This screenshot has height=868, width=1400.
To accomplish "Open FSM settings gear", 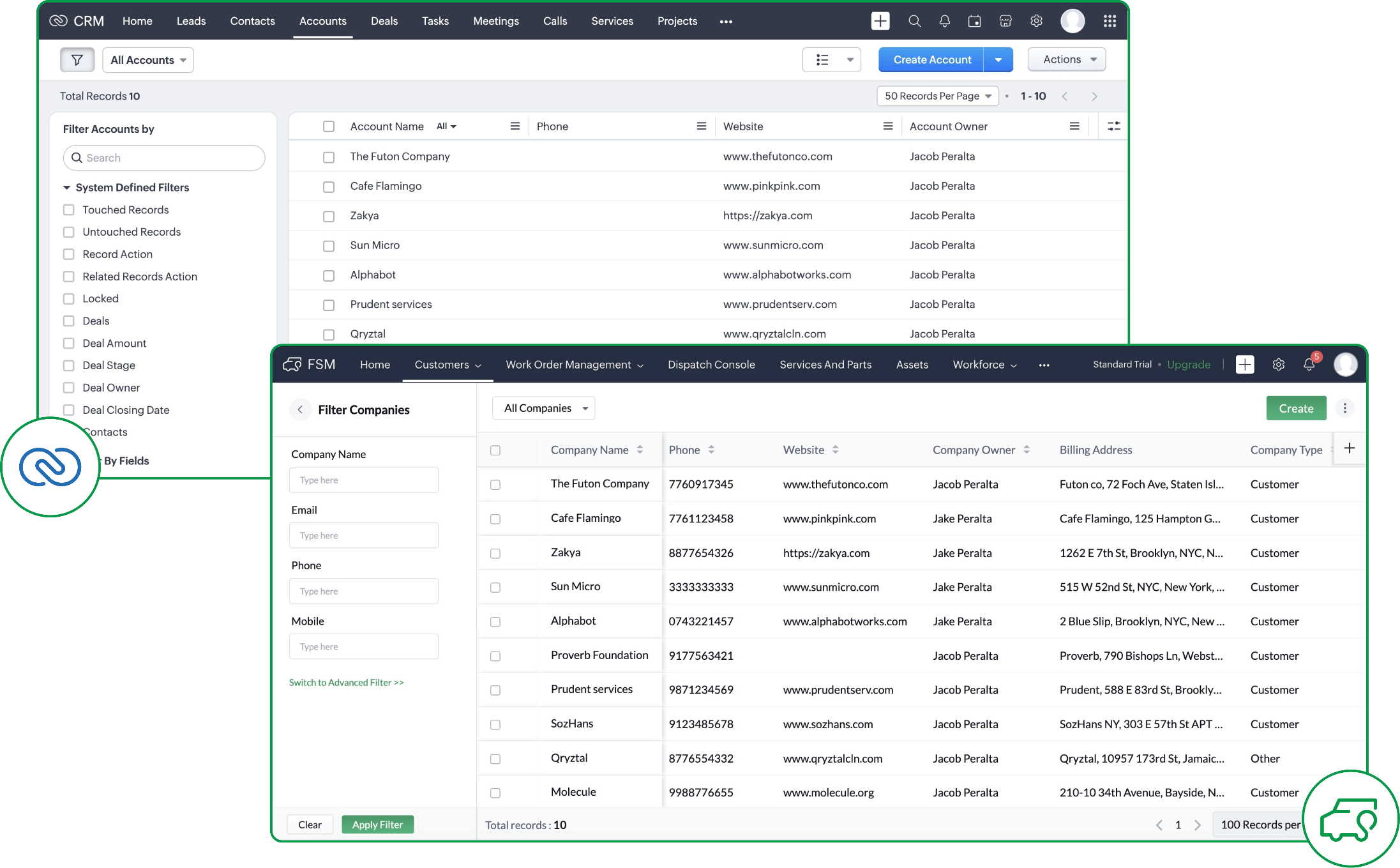I will (1278, 365).
